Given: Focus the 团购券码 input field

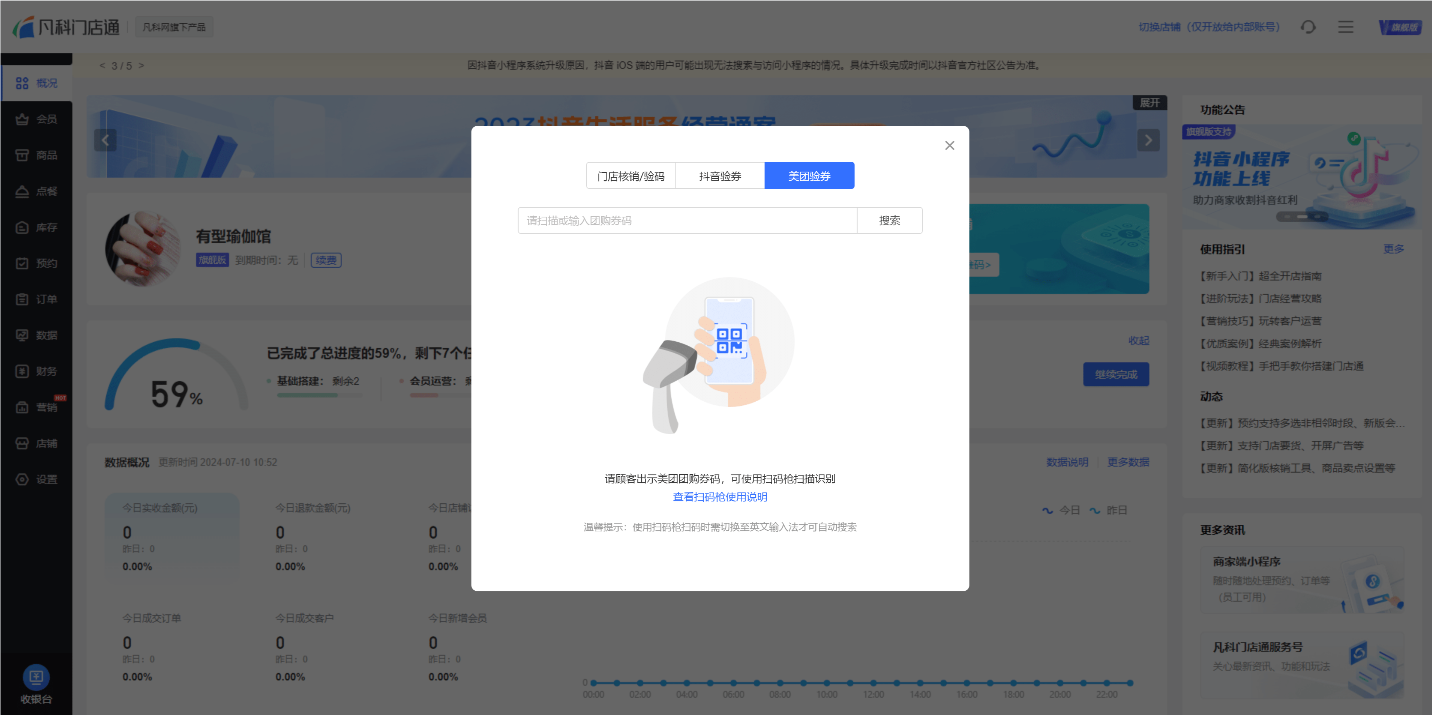Looking at the screenshot, I should tap(688, 220).
